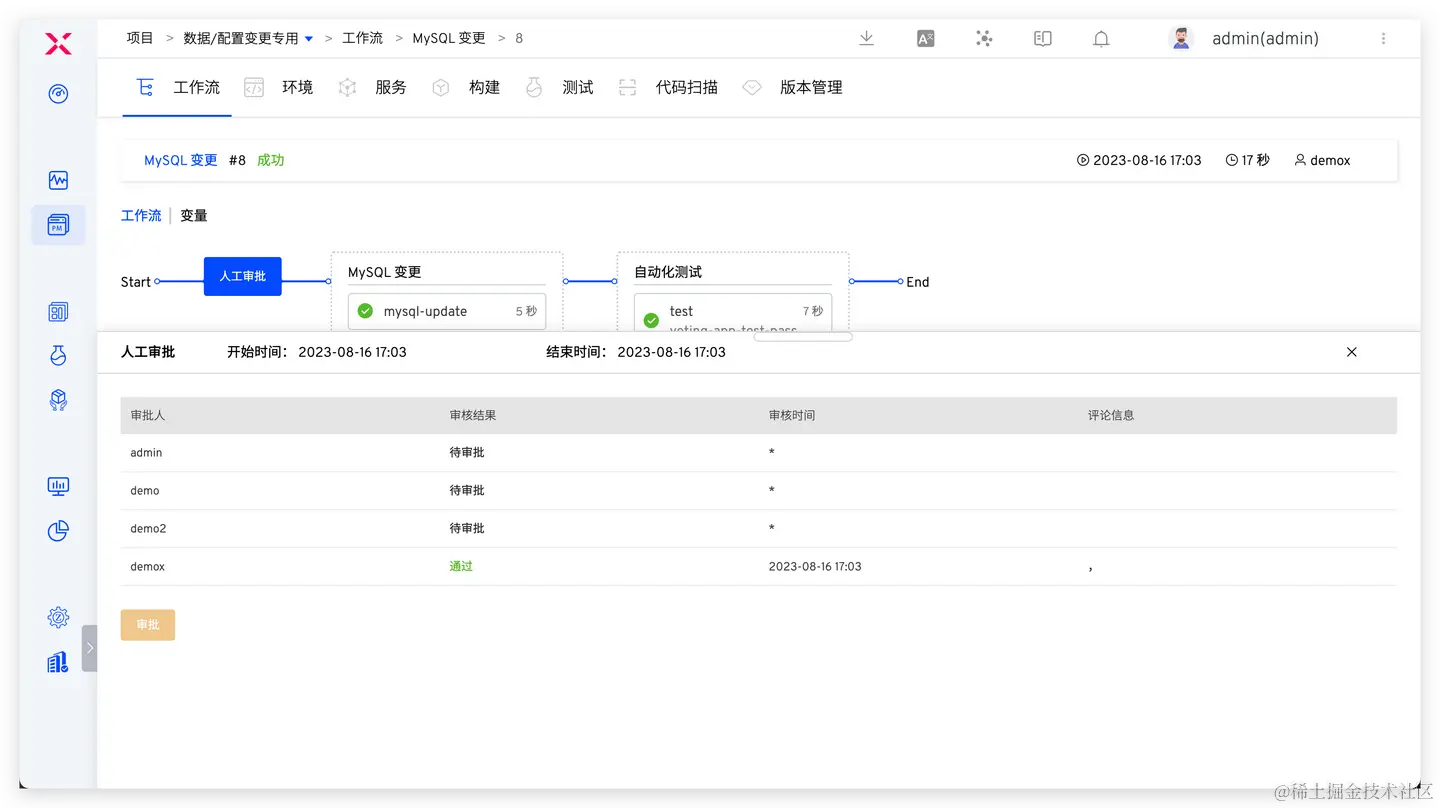Screen dimensions: 1440x808
Task: Click the download icon in top bar
Action: pos(867,38)
